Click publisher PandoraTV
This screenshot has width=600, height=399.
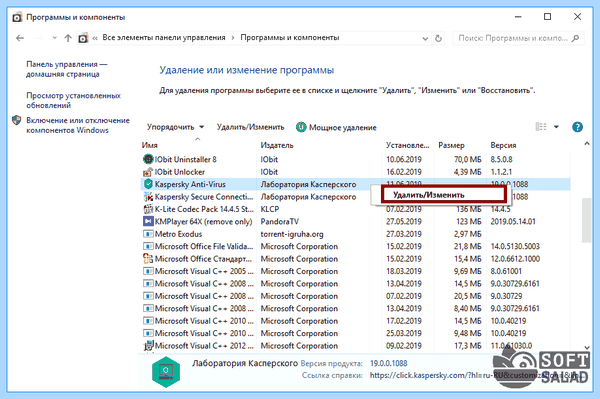tap(279, 221)
